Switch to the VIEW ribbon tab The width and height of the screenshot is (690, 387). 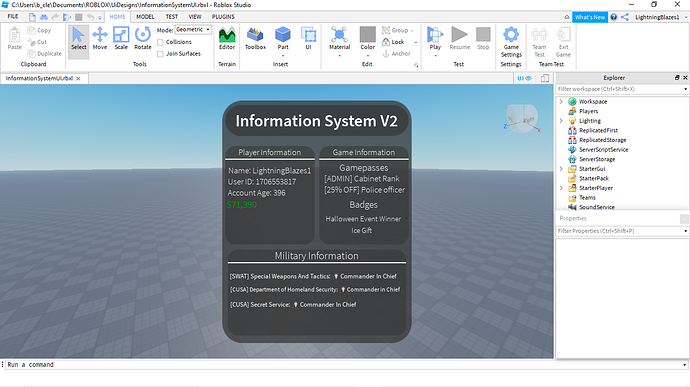[195, 17]
